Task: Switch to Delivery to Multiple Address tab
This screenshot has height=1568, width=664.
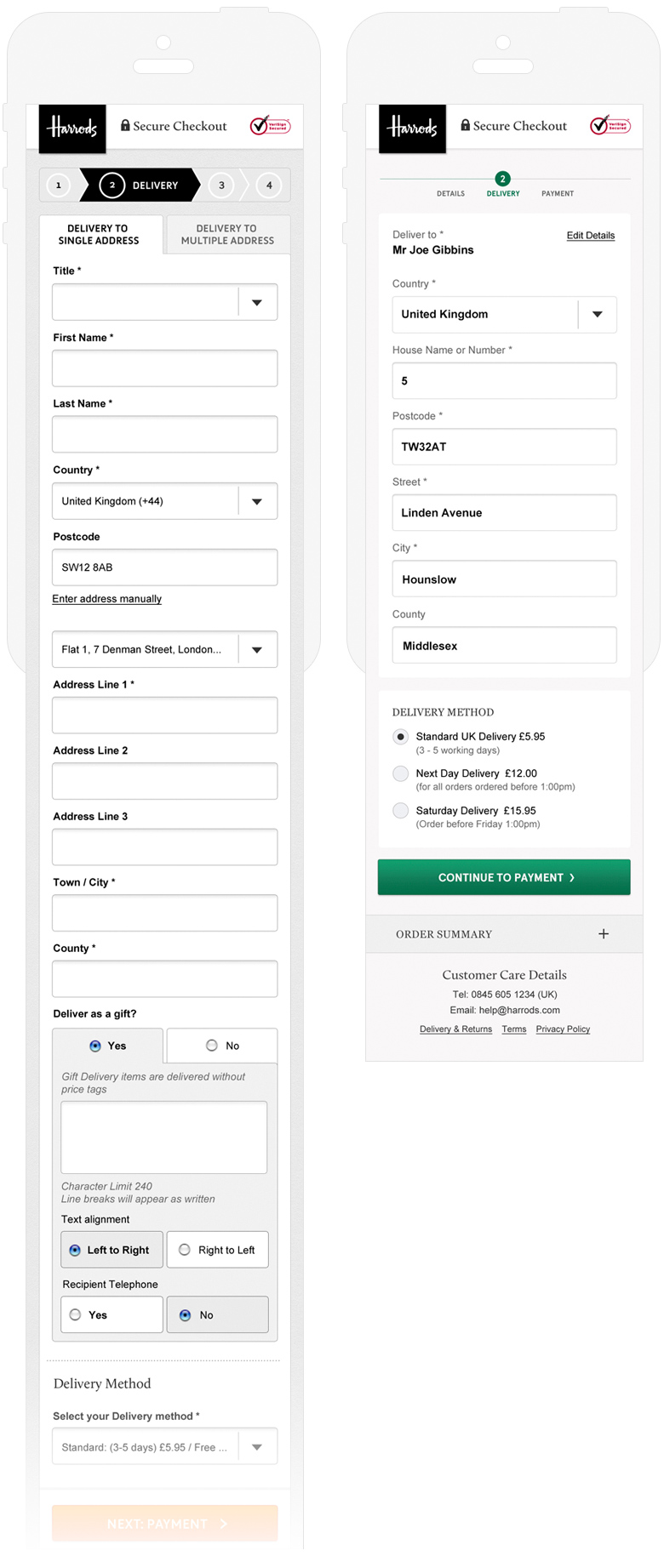Action: pyautogui.click(x=227, y=235)
